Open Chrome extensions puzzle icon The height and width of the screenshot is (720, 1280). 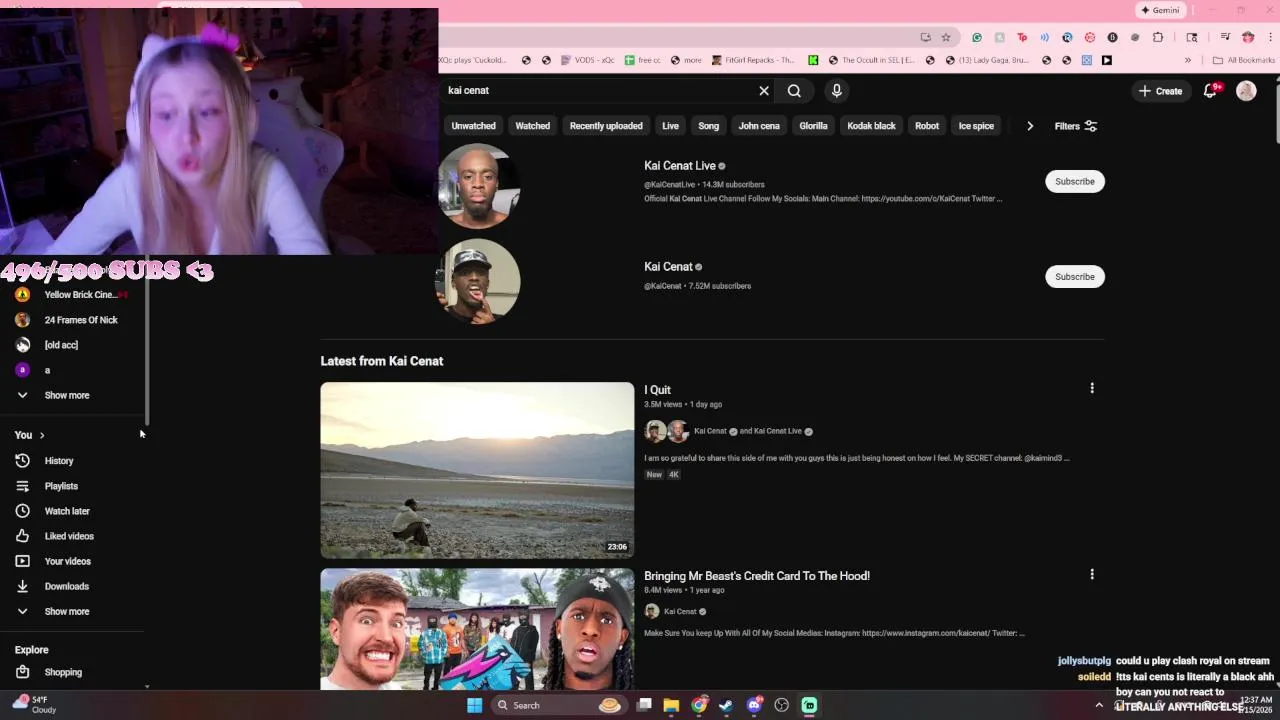[1158, 37]
